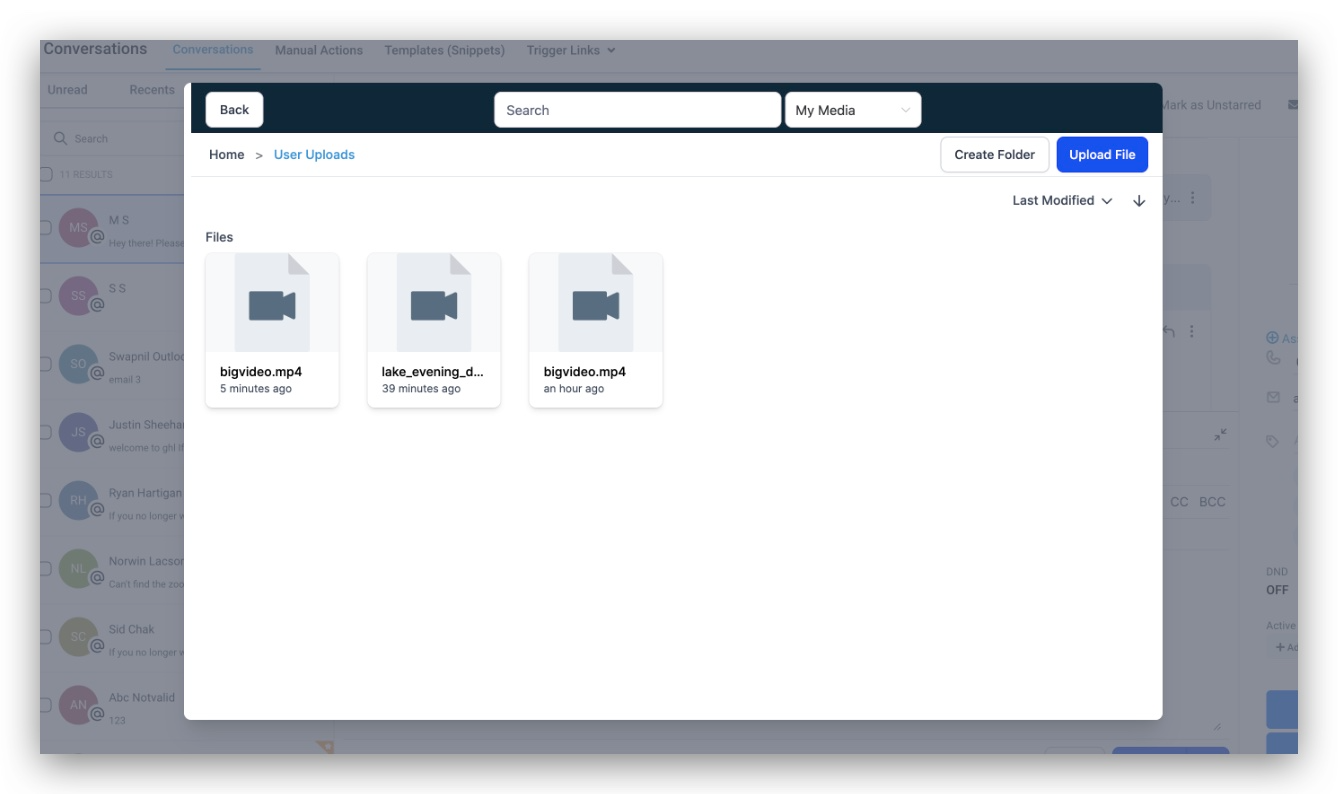Click the email envelope icon in contact panel
The image size is (1338, 794).
click(x=1273, y=397)
